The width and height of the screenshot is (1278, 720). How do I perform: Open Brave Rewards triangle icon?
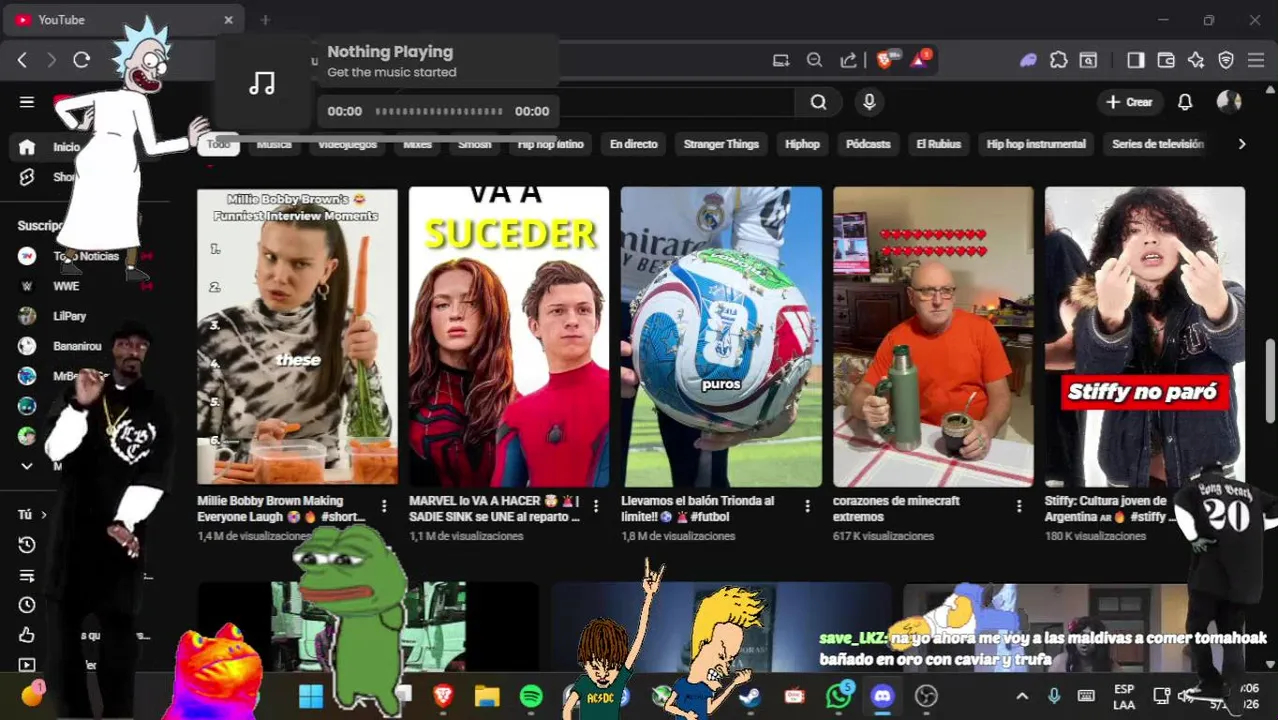(x=920, y=60)
